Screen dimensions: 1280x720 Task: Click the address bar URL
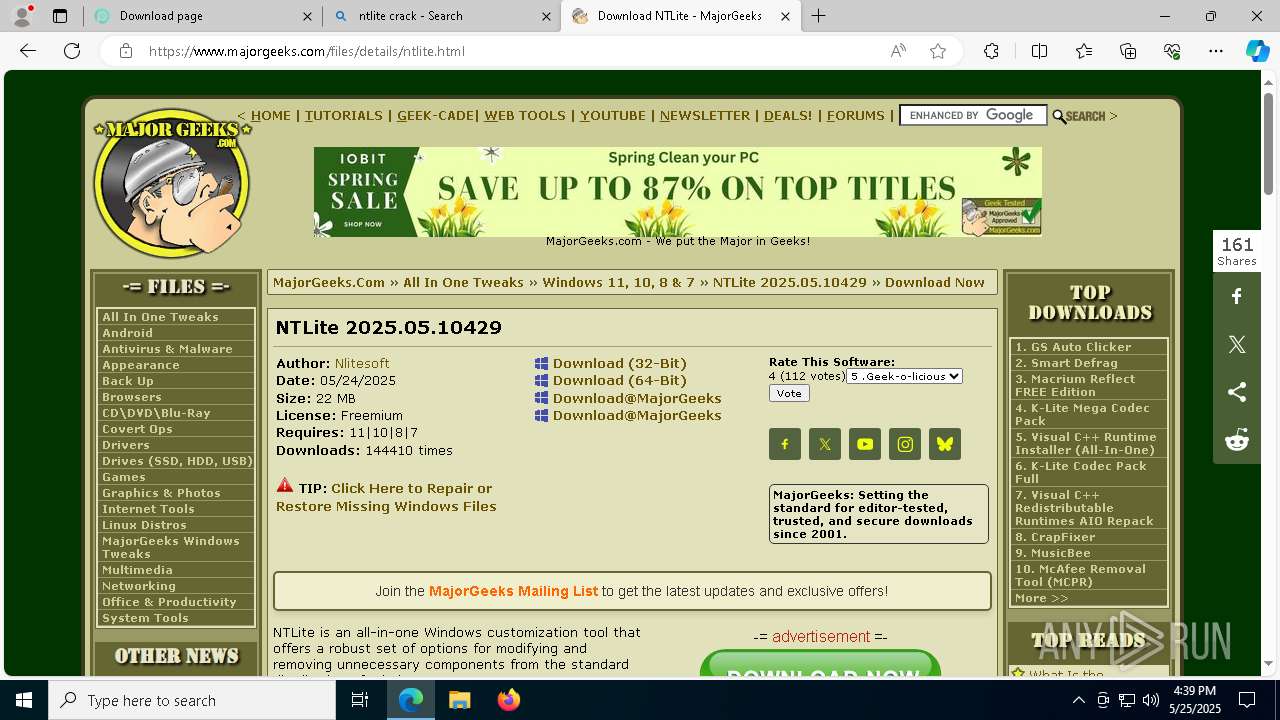coord(307,51)
